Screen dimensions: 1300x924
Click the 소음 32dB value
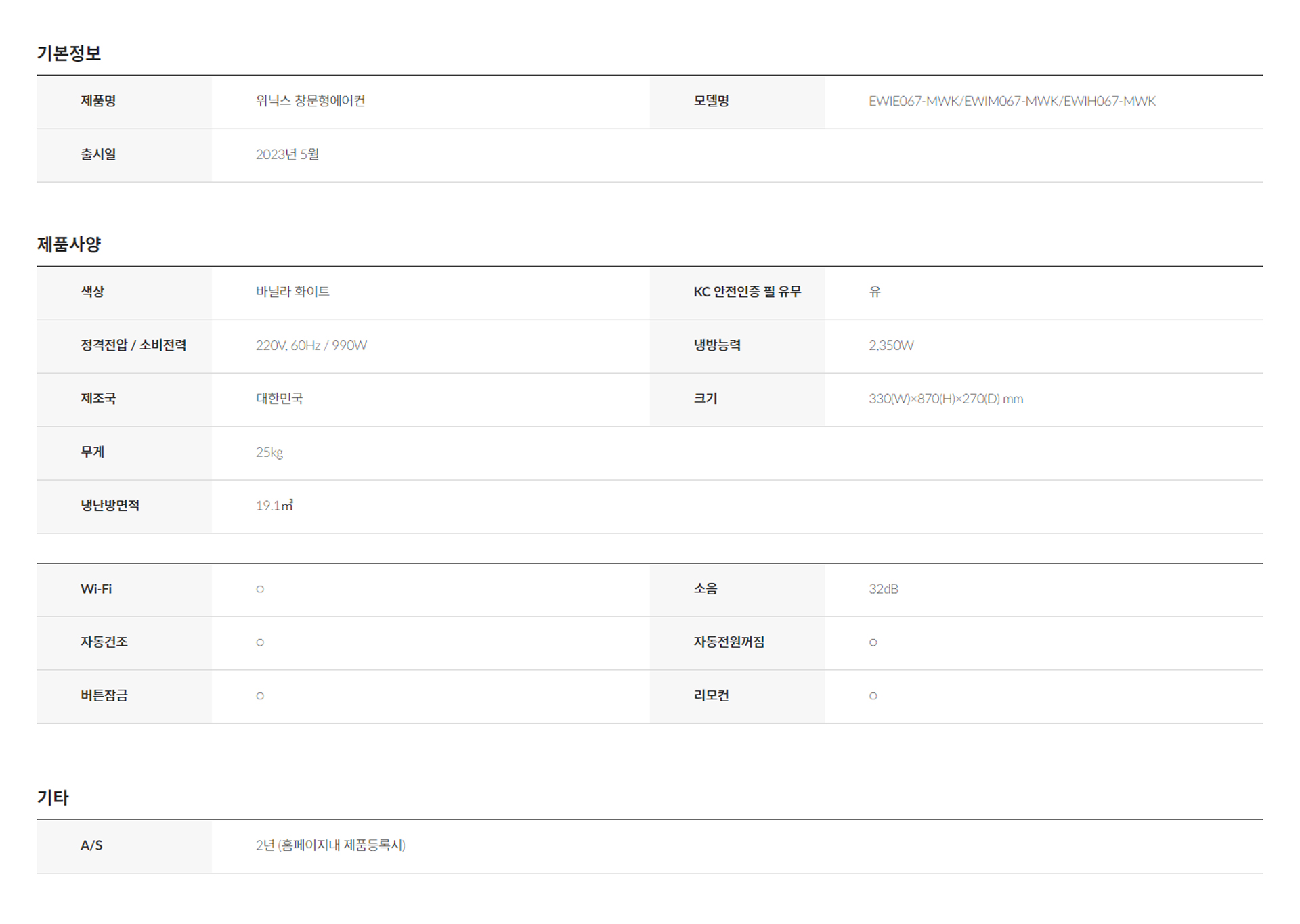[x=883, y=590]
